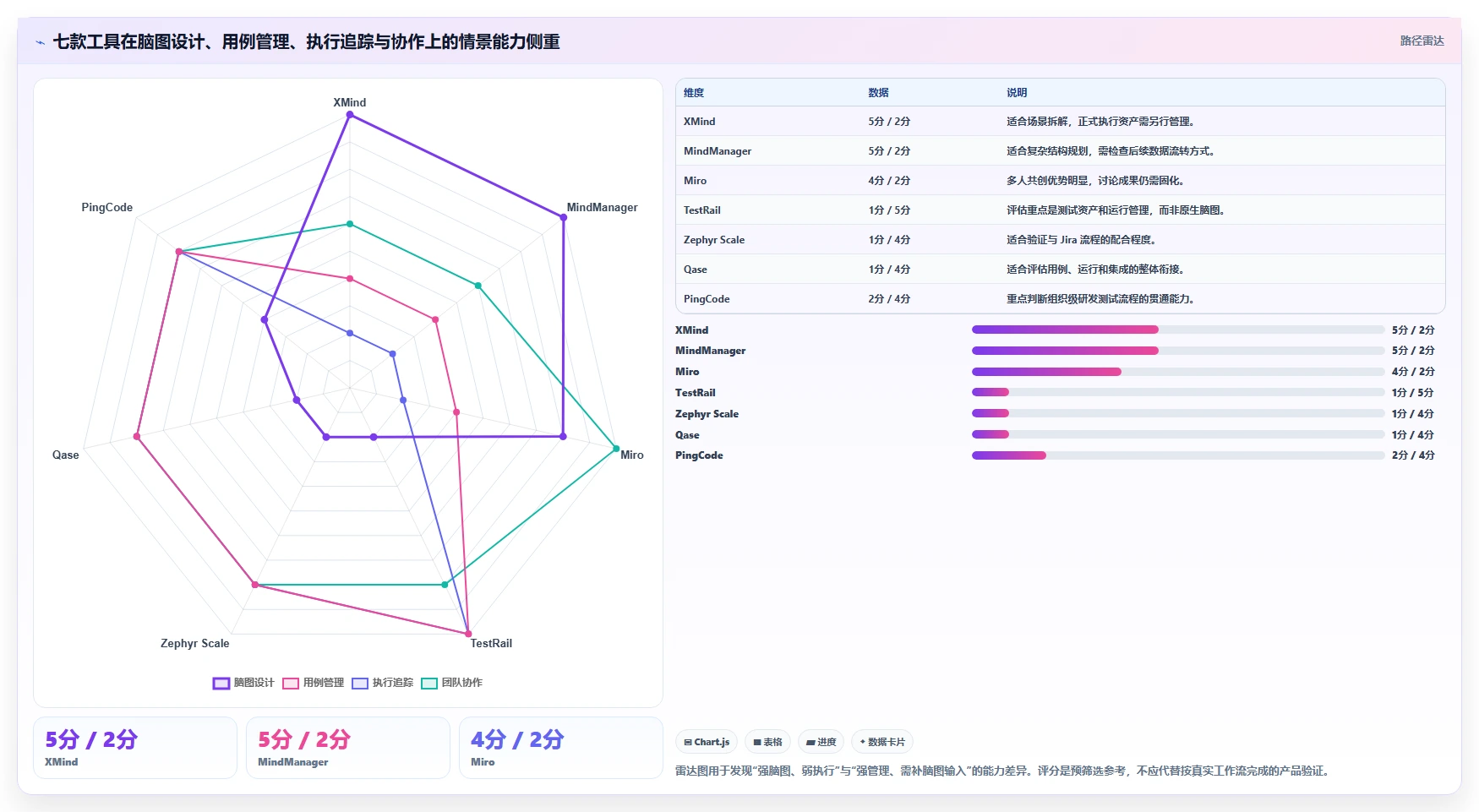
Task: Click the title icon beside 七款工具 heading
Action: (x=41, y=42)
